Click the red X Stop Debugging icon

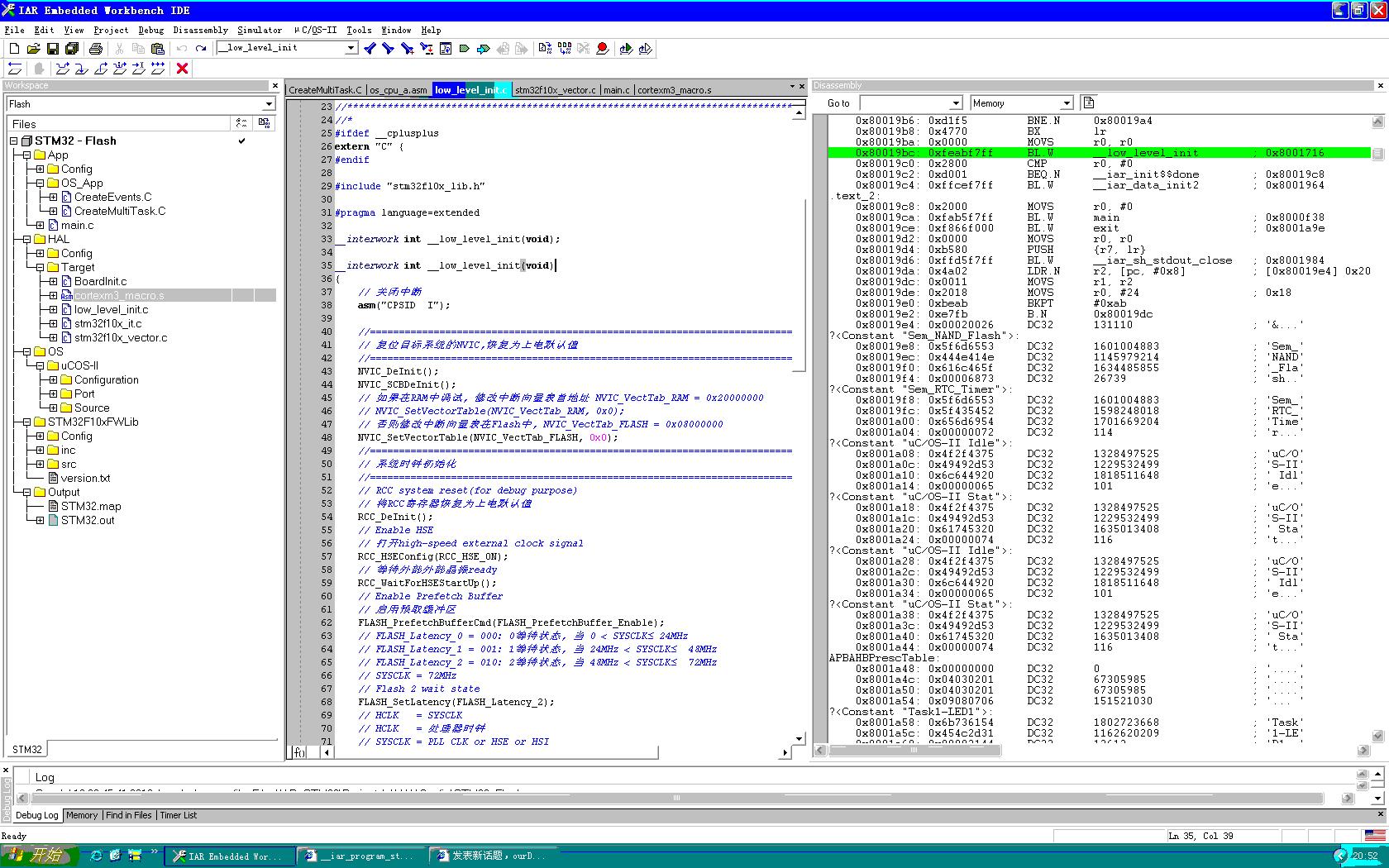tap(183, 69)
